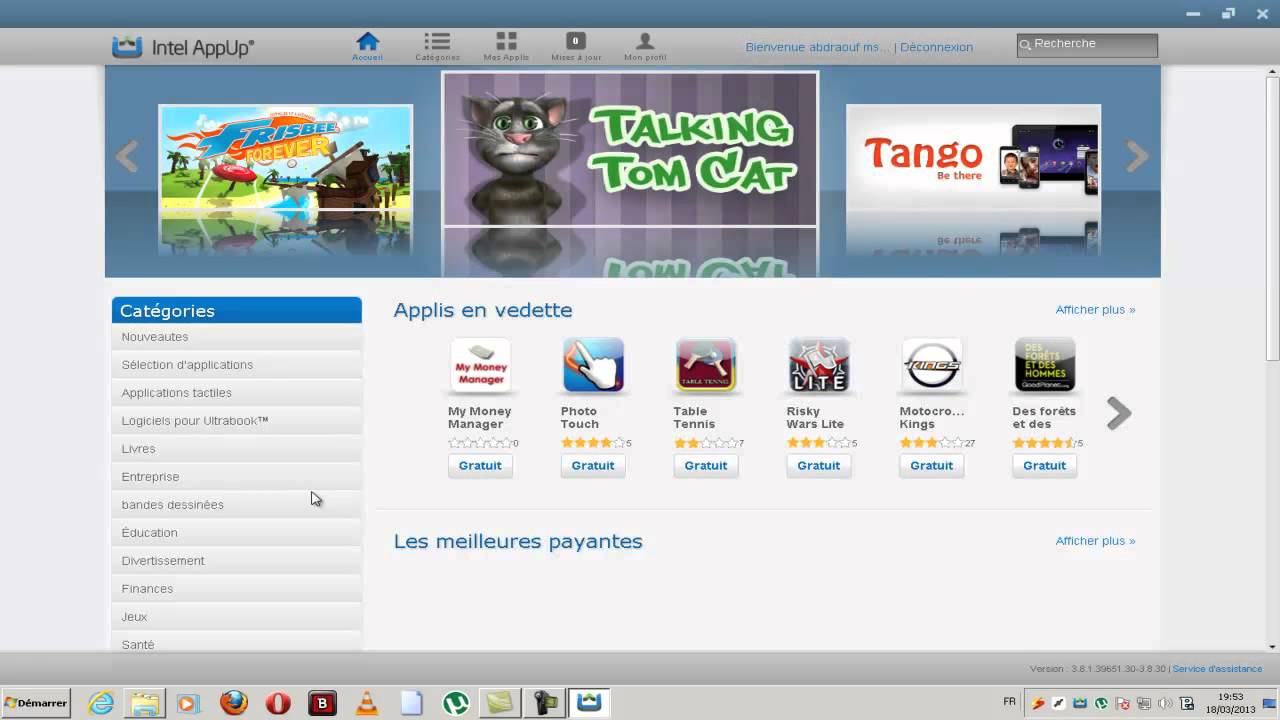
Task: Select Applications tactiles category
Action: click(x=237, y=393)
